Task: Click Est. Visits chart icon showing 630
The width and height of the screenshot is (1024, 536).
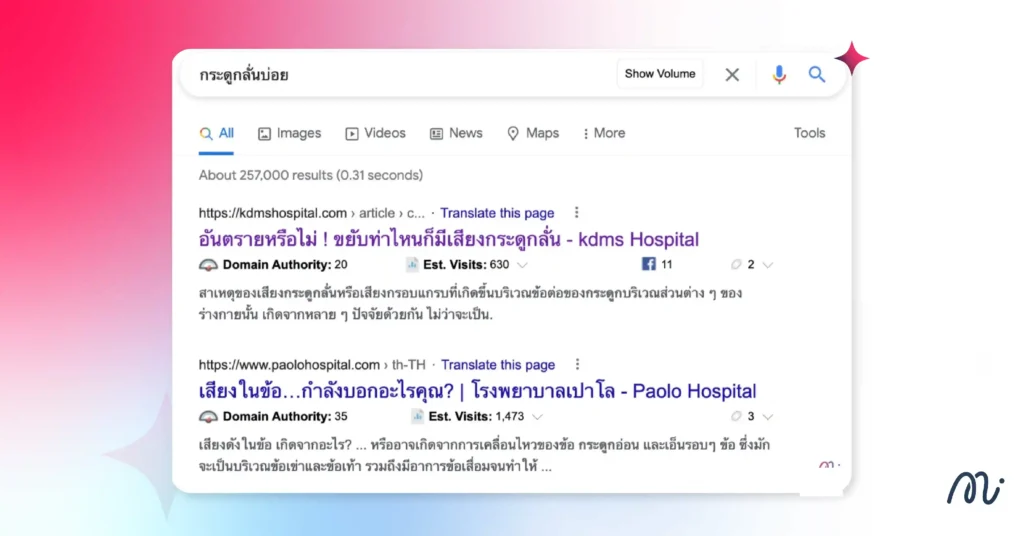Action: click(412, 264)
